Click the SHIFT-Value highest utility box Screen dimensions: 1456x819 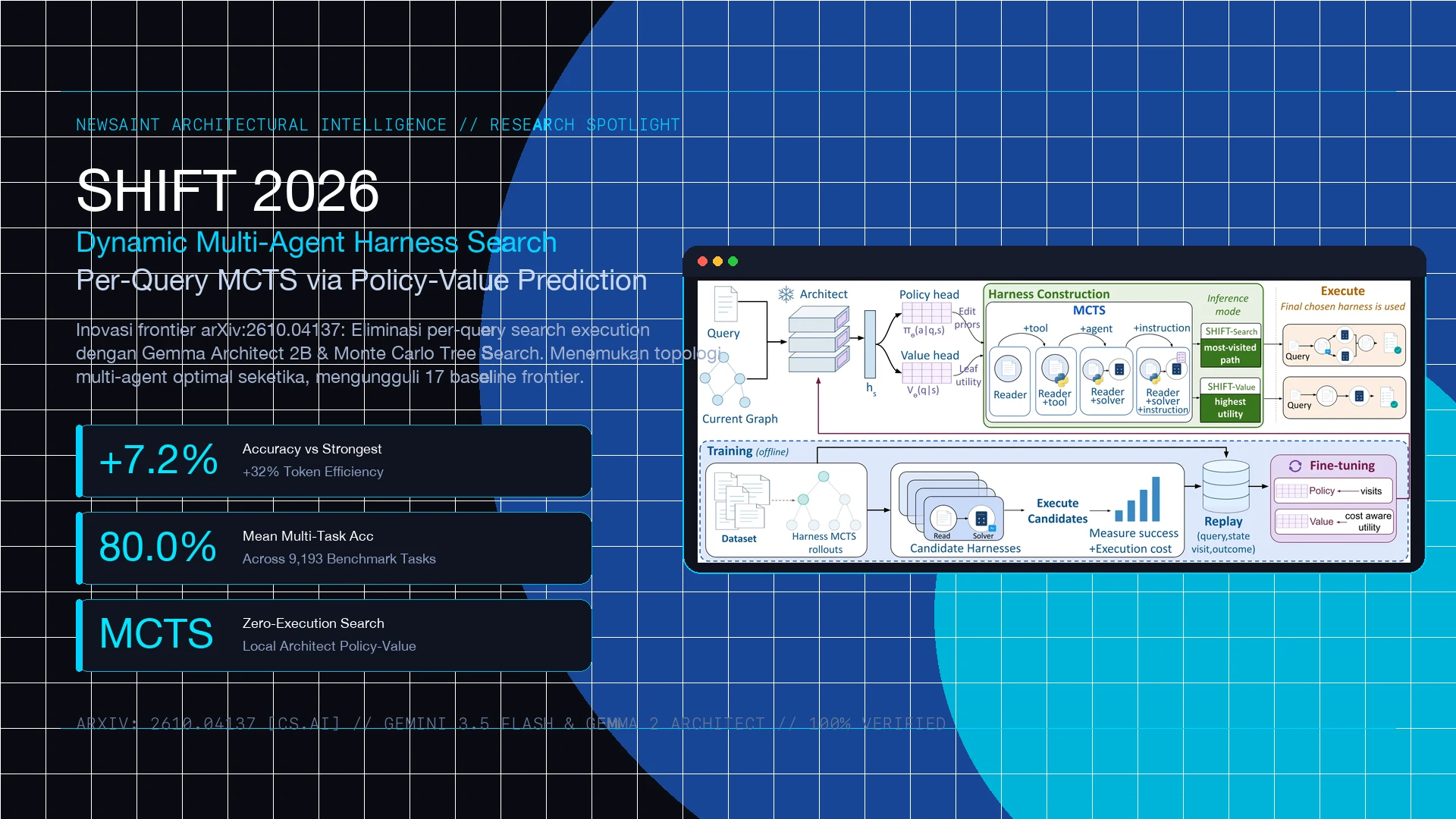[x=1230, y=400]
